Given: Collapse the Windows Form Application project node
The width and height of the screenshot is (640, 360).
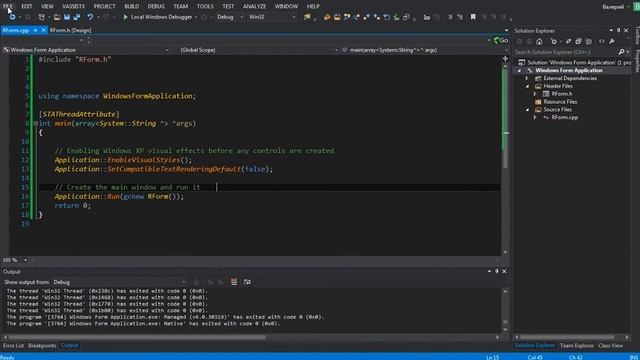Looking at the screenshot, I should 520,71.
